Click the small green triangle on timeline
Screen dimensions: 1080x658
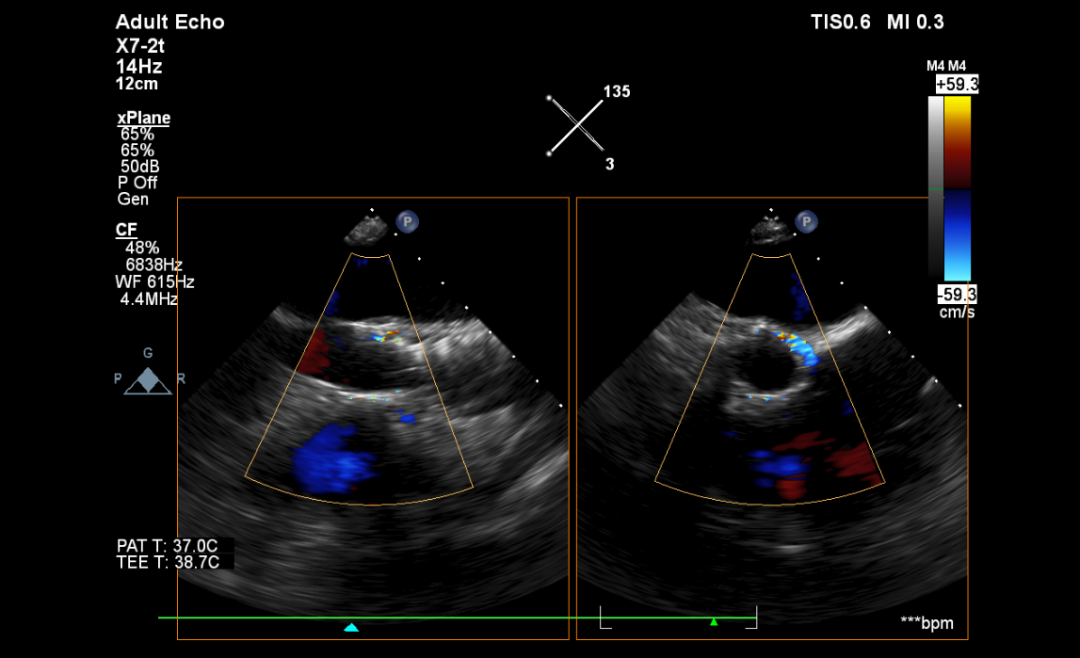[x=714, y=622]
